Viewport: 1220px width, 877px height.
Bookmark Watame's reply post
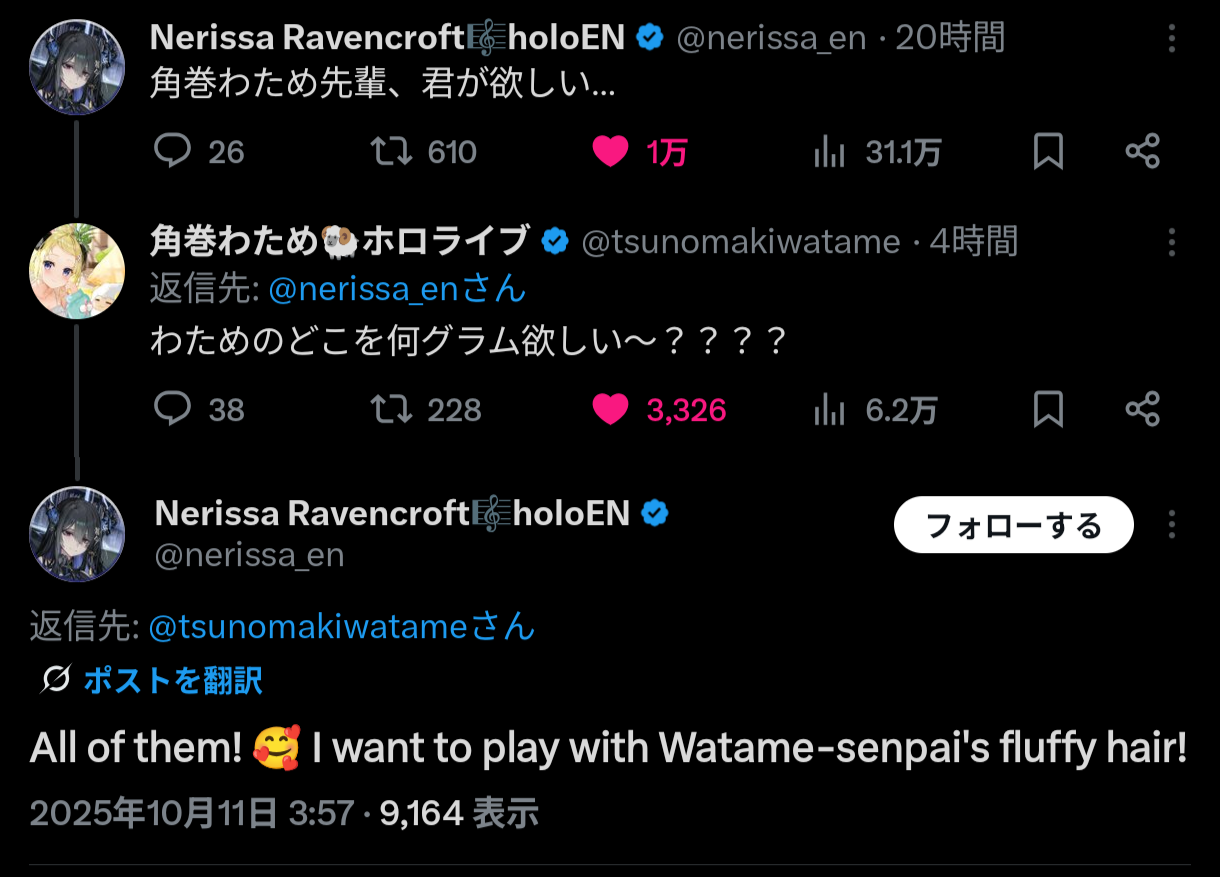[x=1048, y=409]
